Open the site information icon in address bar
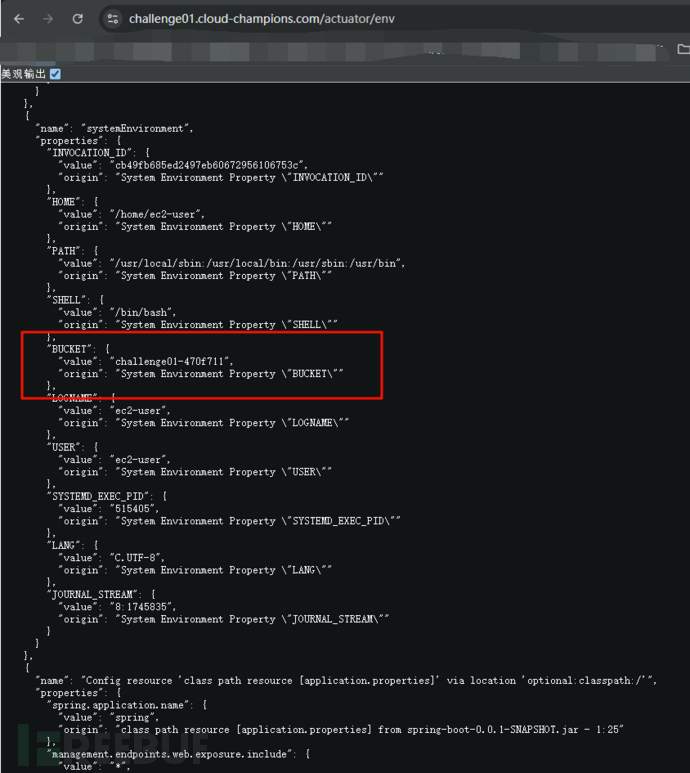690x773 pixels. [113, 19]
